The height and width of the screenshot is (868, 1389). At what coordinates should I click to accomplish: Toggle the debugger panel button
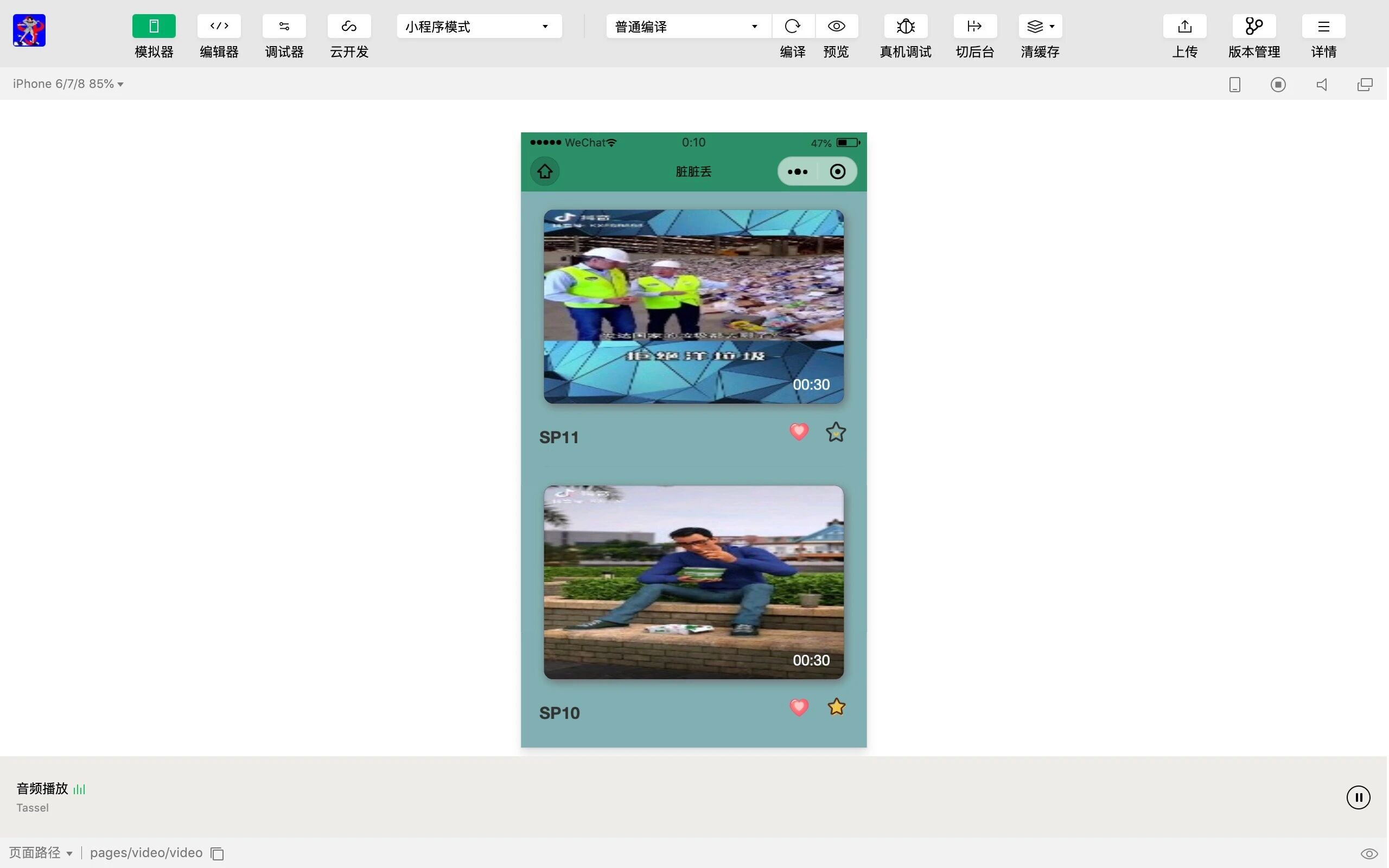point(284,27)
